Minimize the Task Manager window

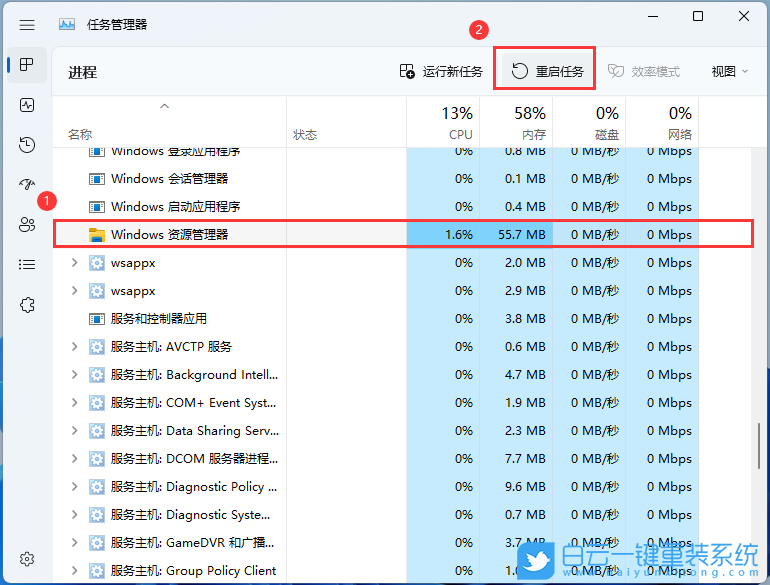[x=653, y=16]
